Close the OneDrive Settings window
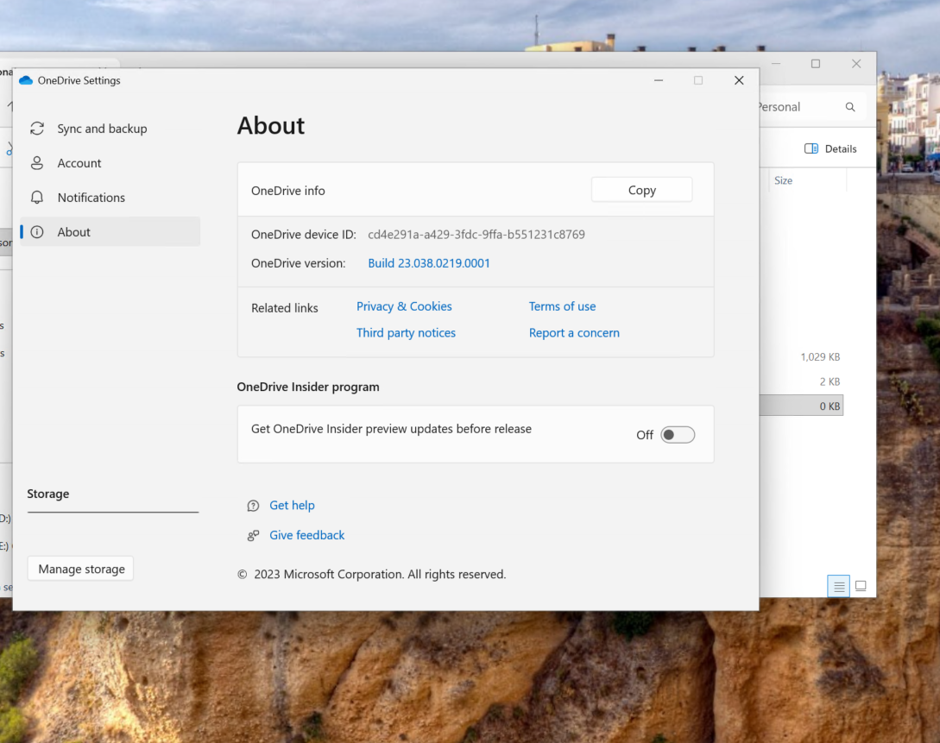This screenshot has height=743, width=940. [739, 80]
